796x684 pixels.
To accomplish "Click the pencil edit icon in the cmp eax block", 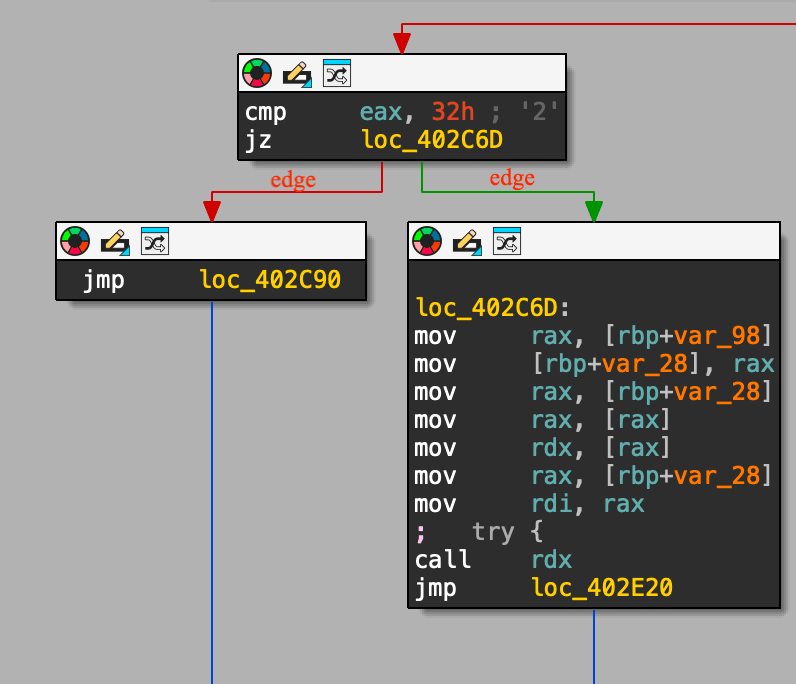I will (x=297, y=73).
